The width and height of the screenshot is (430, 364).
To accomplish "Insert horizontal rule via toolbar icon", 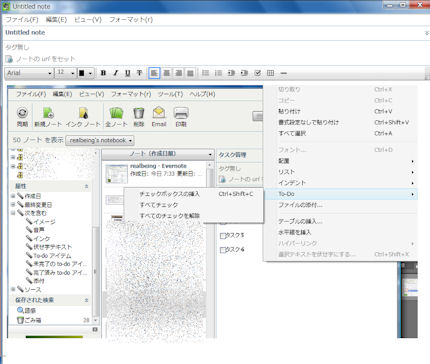I will [x=283, y=73].
